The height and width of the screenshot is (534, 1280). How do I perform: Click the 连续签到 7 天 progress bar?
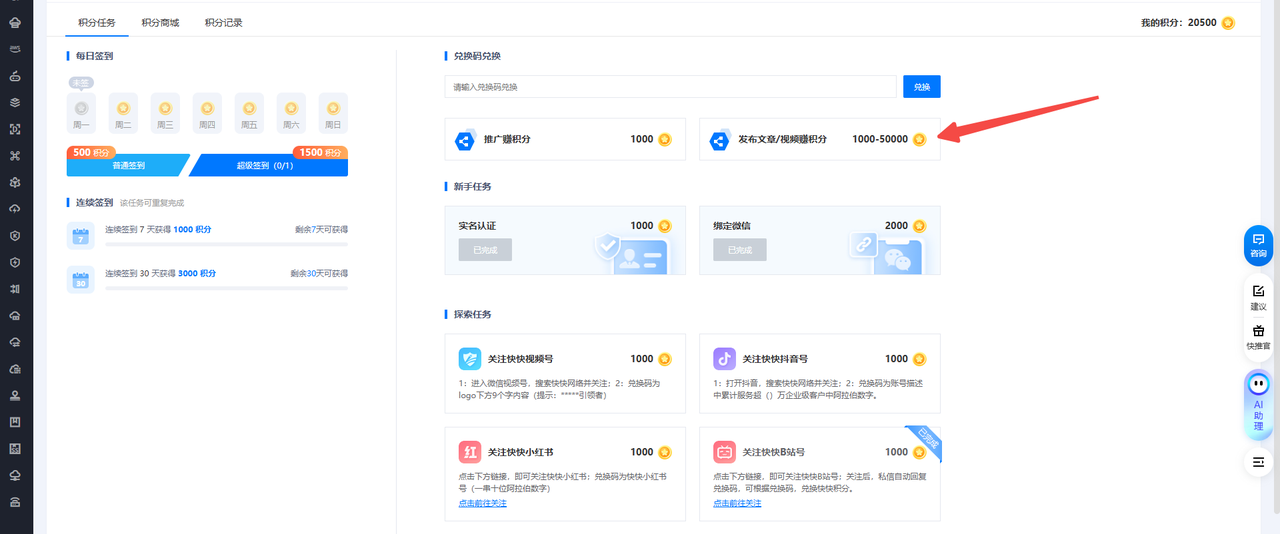(226, 244)
